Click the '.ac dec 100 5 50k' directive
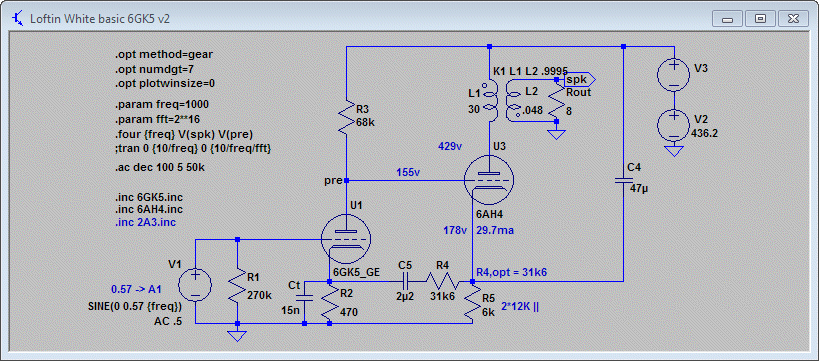The width and height of the screenshot is (819, 361). click(x=160, y=168)
